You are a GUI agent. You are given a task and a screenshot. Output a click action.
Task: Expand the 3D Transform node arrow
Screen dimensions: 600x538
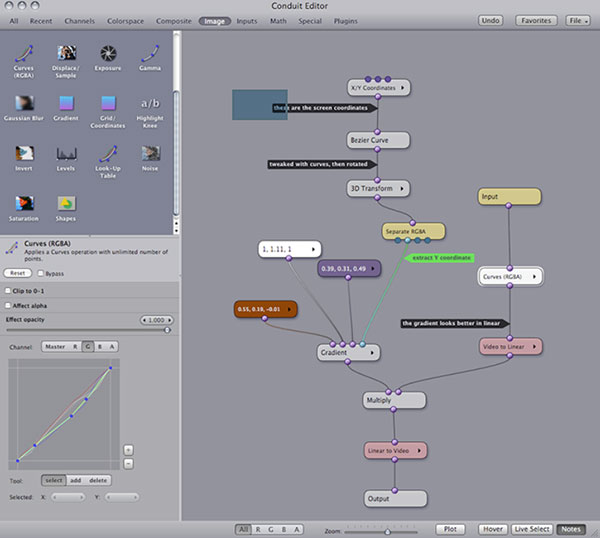pos(402,189)
